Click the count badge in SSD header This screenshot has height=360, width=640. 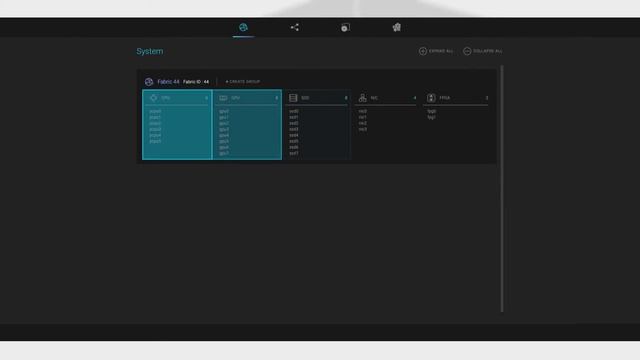click(x=346, y=98)
